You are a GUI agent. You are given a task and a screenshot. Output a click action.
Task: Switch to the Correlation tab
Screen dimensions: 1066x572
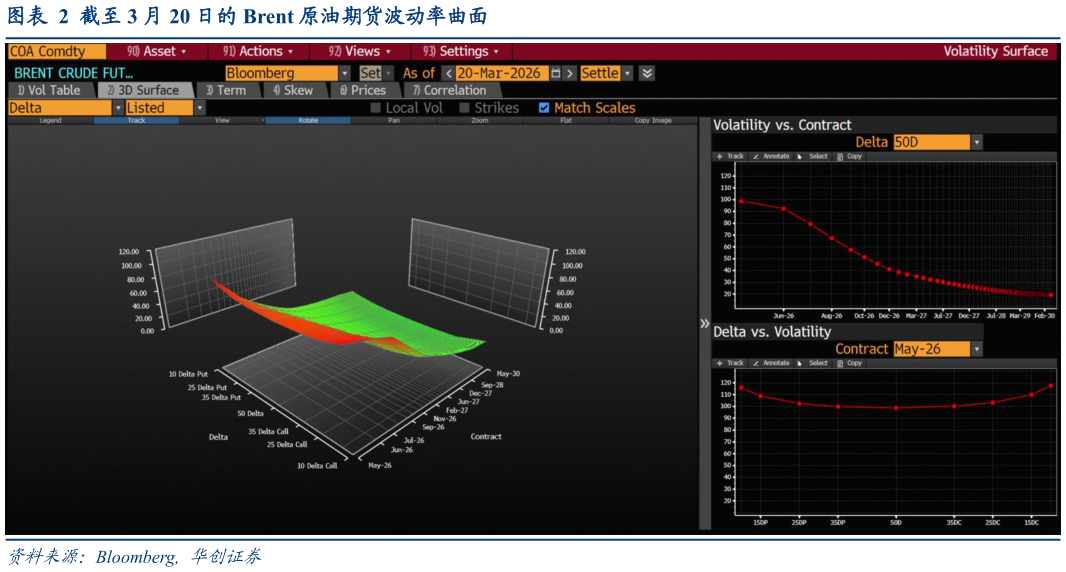[x=450, y=90]
